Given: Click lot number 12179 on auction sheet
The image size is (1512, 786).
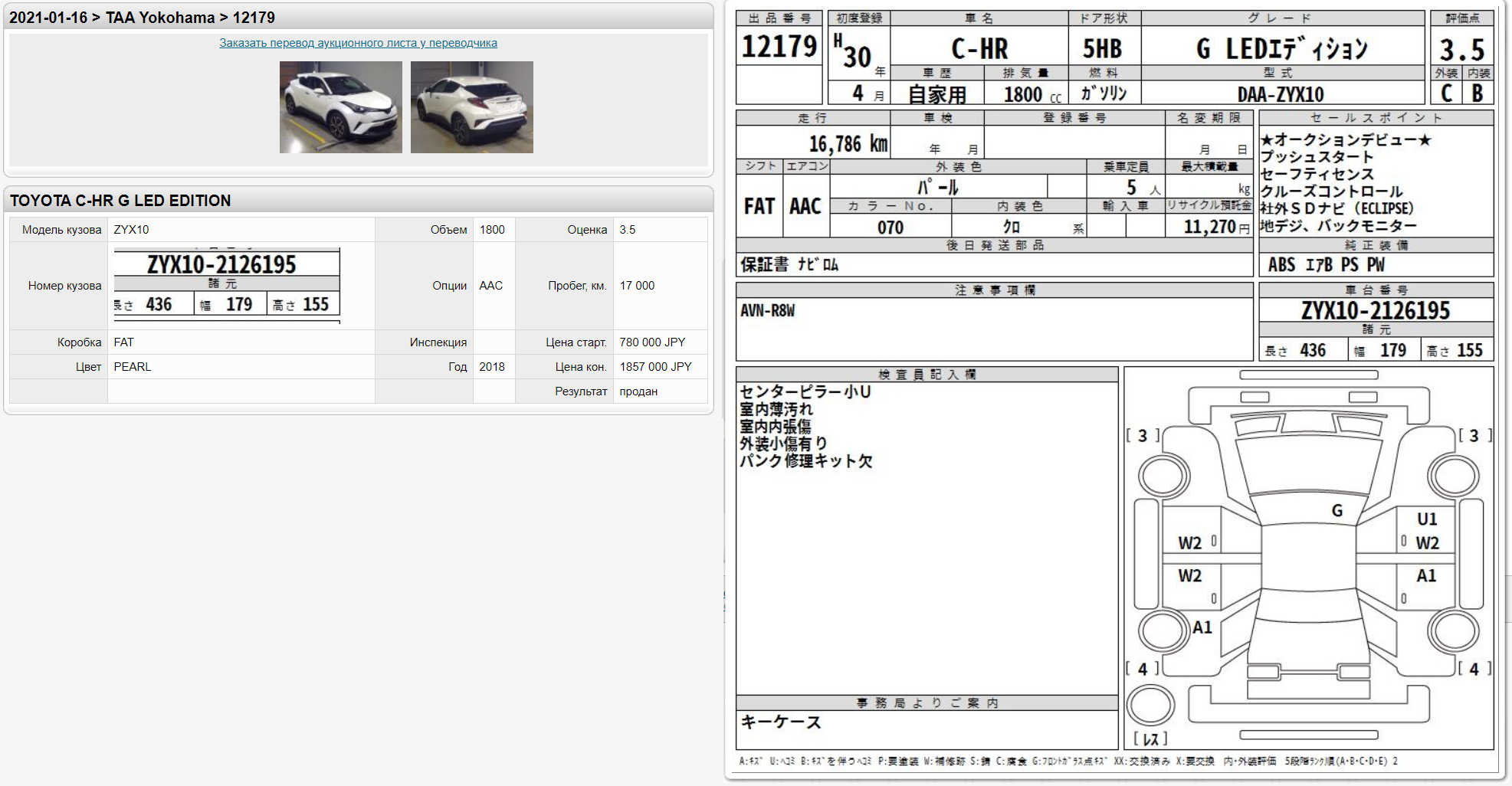Looking at the screenshot, I should (779, 47).
